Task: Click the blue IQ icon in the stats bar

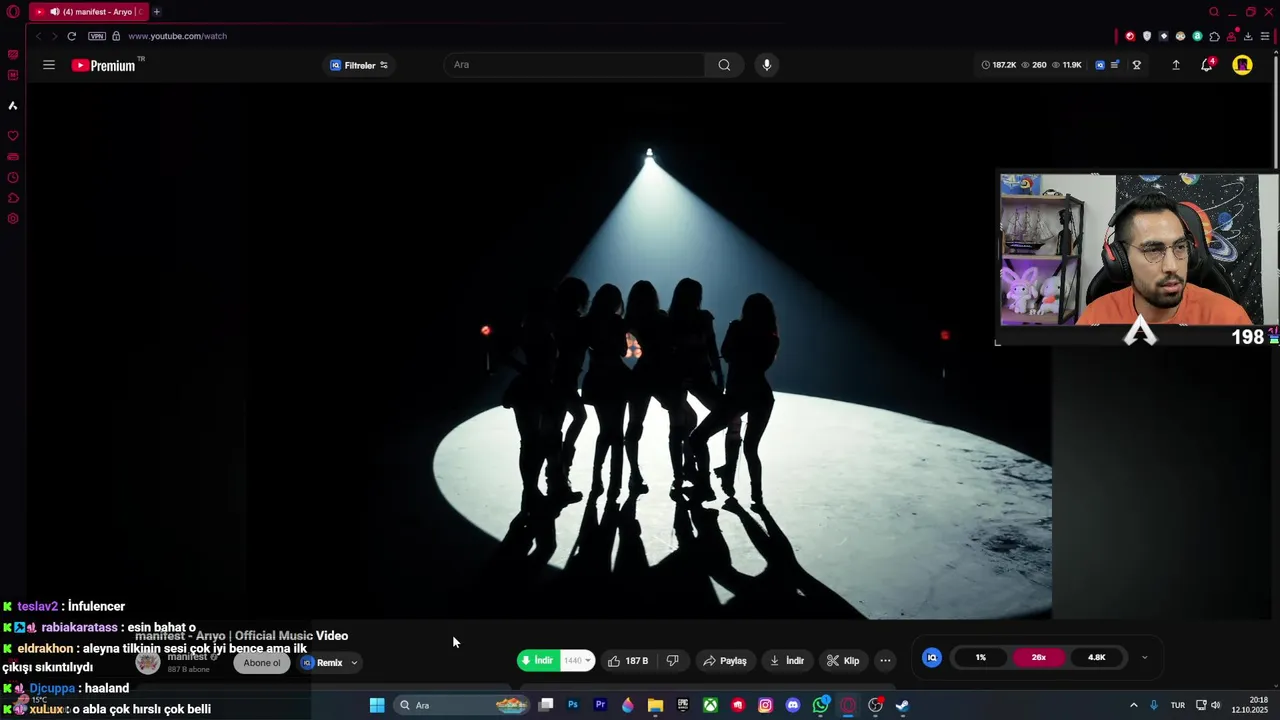Action: (1100, 65)
